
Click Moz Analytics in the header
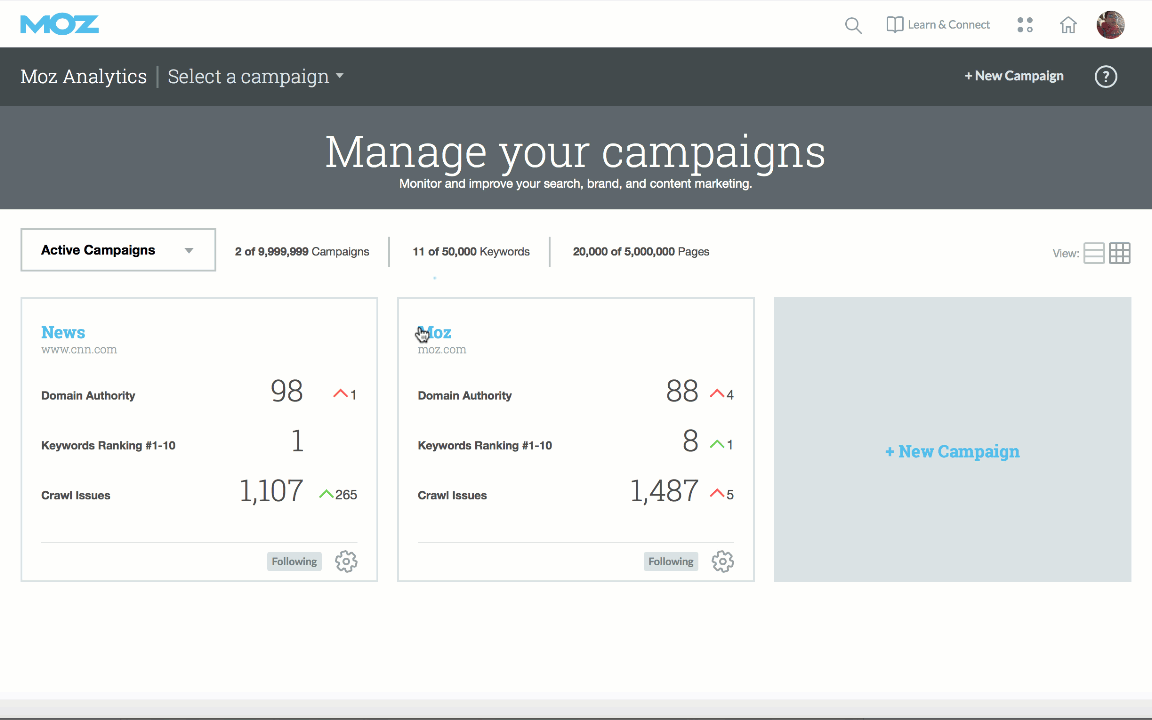(x=83, y=76)
